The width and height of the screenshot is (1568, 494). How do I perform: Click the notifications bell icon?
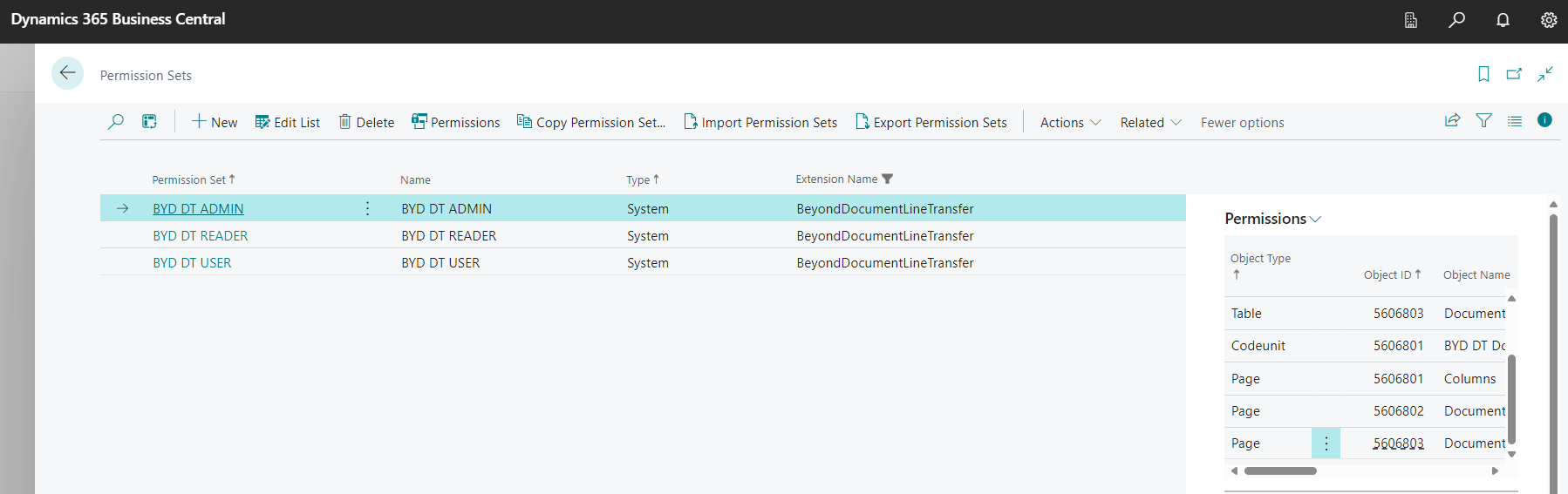pyautogui.click(x=1503, y=20)
